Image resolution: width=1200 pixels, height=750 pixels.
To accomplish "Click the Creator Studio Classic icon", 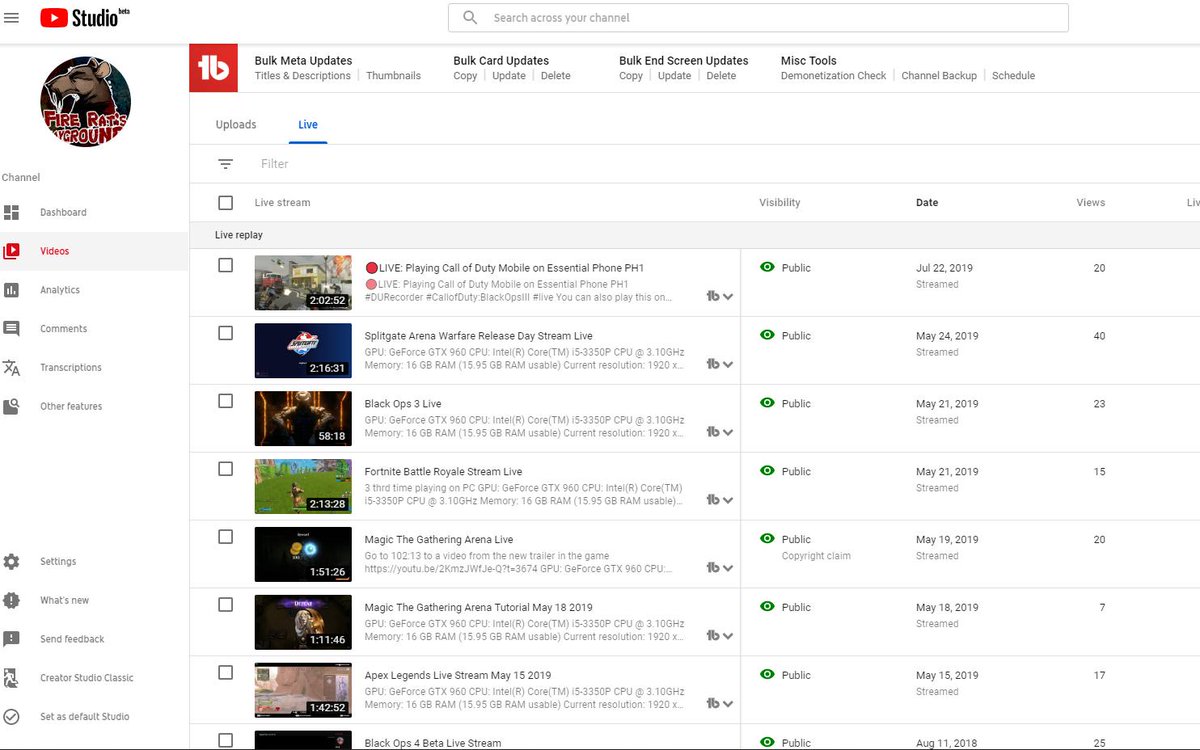I will tap(11, 678).
